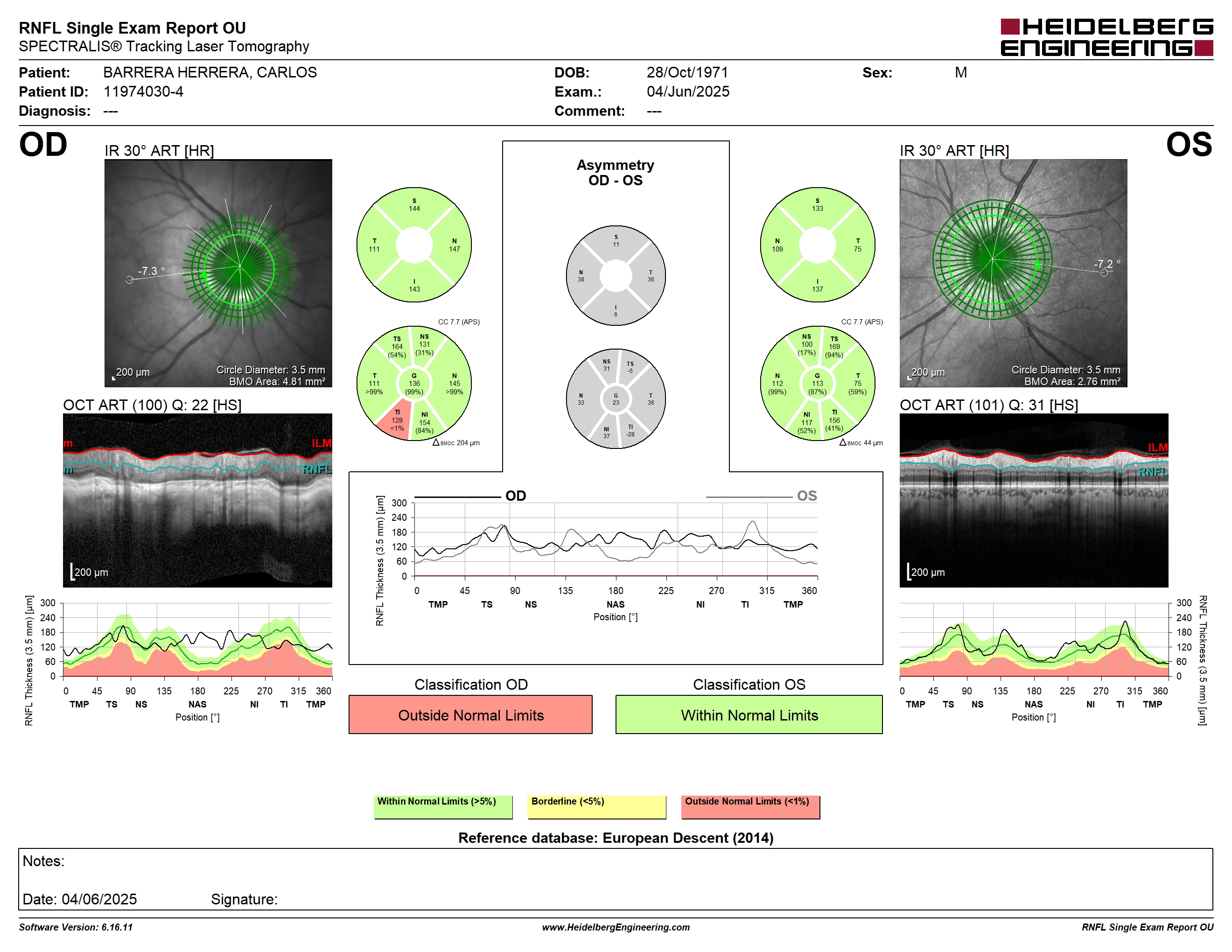Viewport: 1232px width, 952px height.
Task: Select the asymmetry TI value -28
Action: pos(630,431)
